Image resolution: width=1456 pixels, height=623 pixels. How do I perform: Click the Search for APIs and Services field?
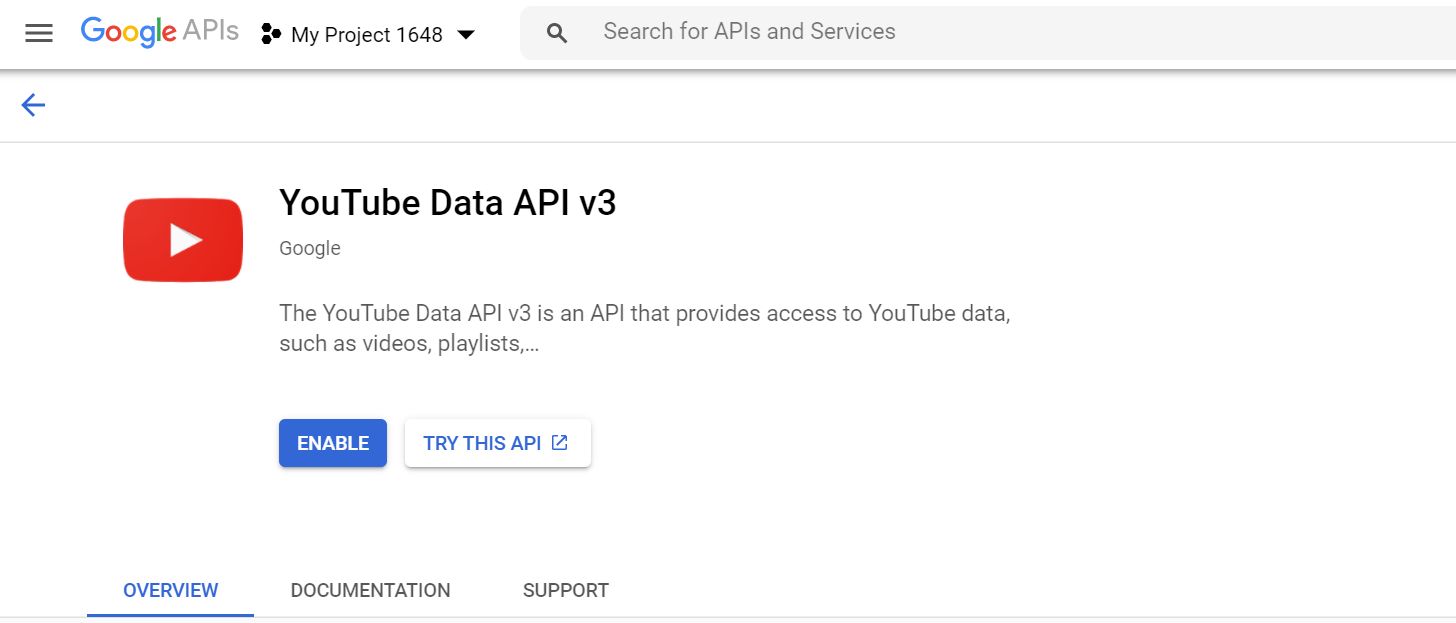pyautogui.click(x=750, y=31)
